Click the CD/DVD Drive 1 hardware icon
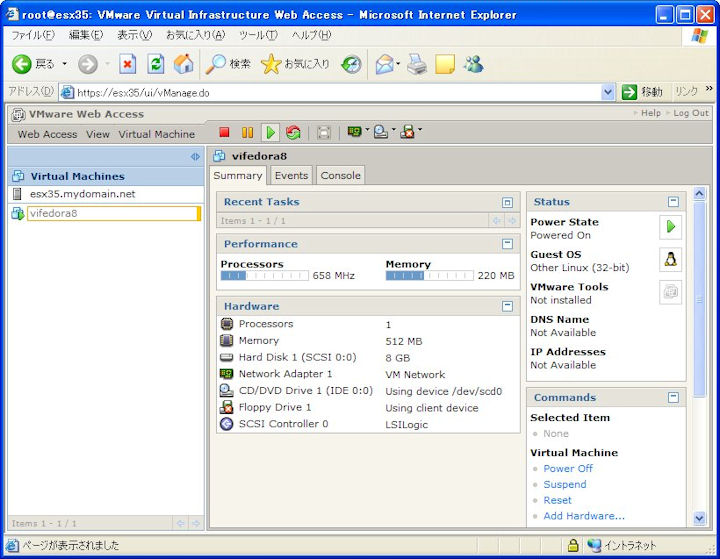The image size is (720, 559). (x=226, y=390)
